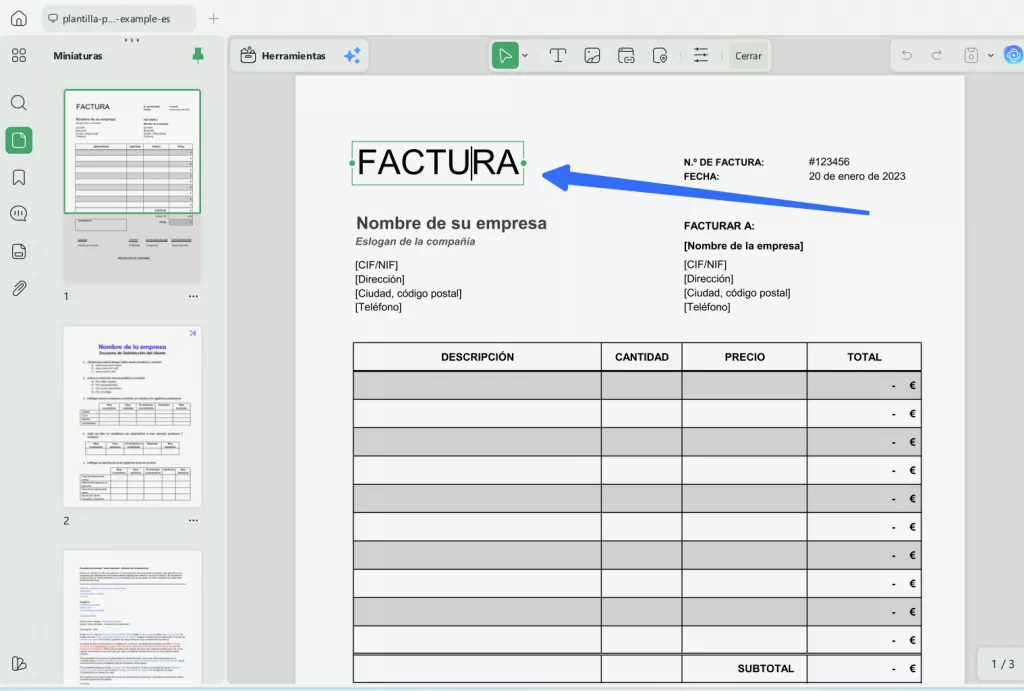This screenshot has width=1024, height=691.
Task: Select the page thumbnails panel icon
Action: point(19,140)
